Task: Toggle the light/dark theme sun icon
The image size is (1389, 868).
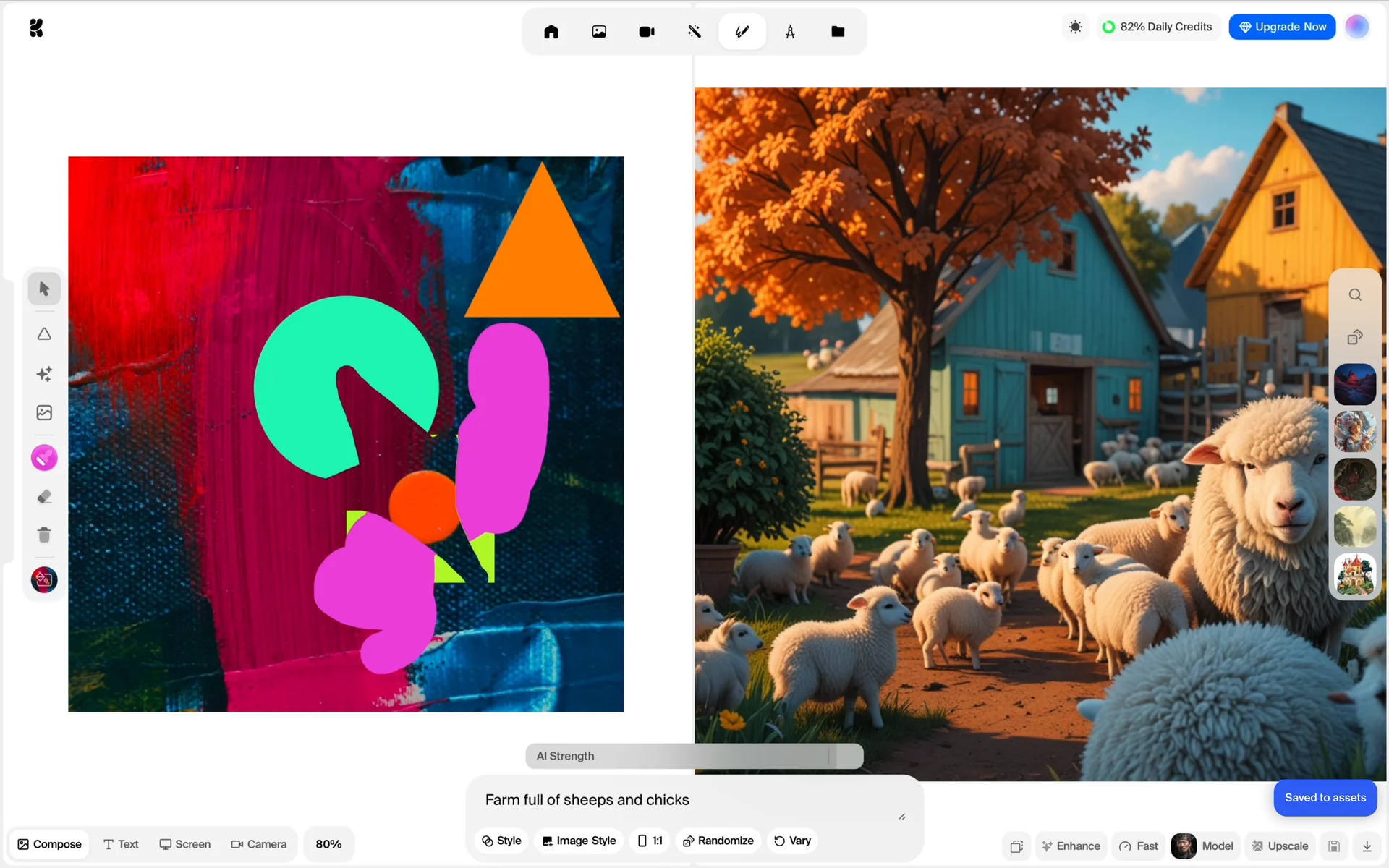Action: pos(1075,27)
